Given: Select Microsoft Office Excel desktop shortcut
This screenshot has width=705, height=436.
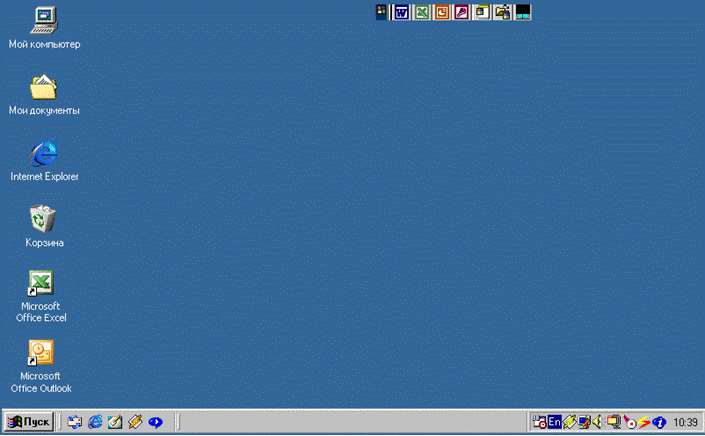Looking at the screenshot, I should click(41, 284).
